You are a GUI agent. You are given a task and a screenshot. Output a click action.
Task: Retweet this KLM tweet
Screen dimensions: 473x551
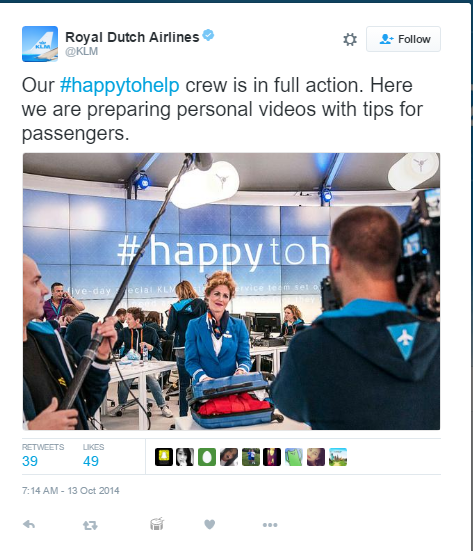tap(90, 525)
